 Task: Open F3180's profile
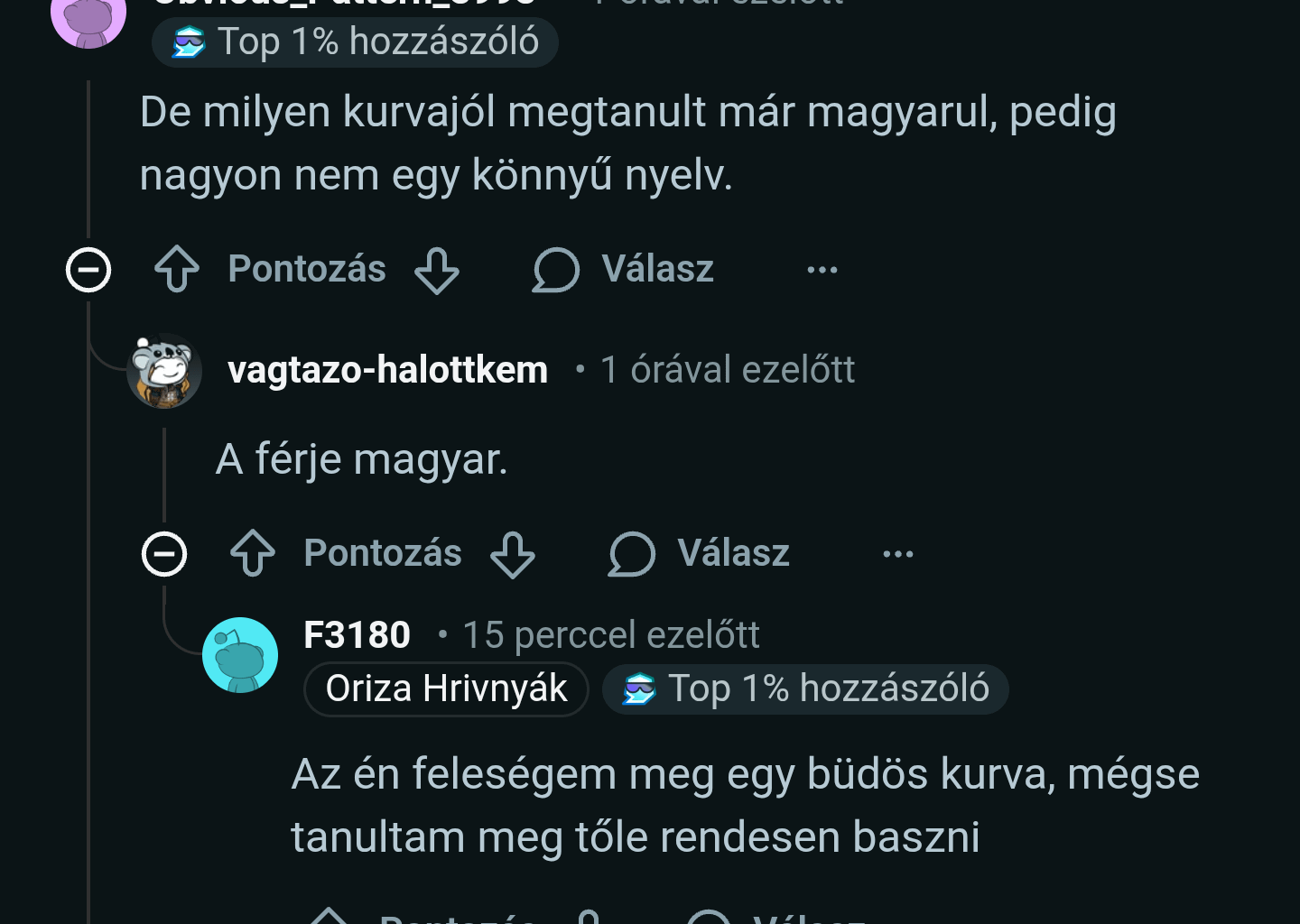(356, 634)
